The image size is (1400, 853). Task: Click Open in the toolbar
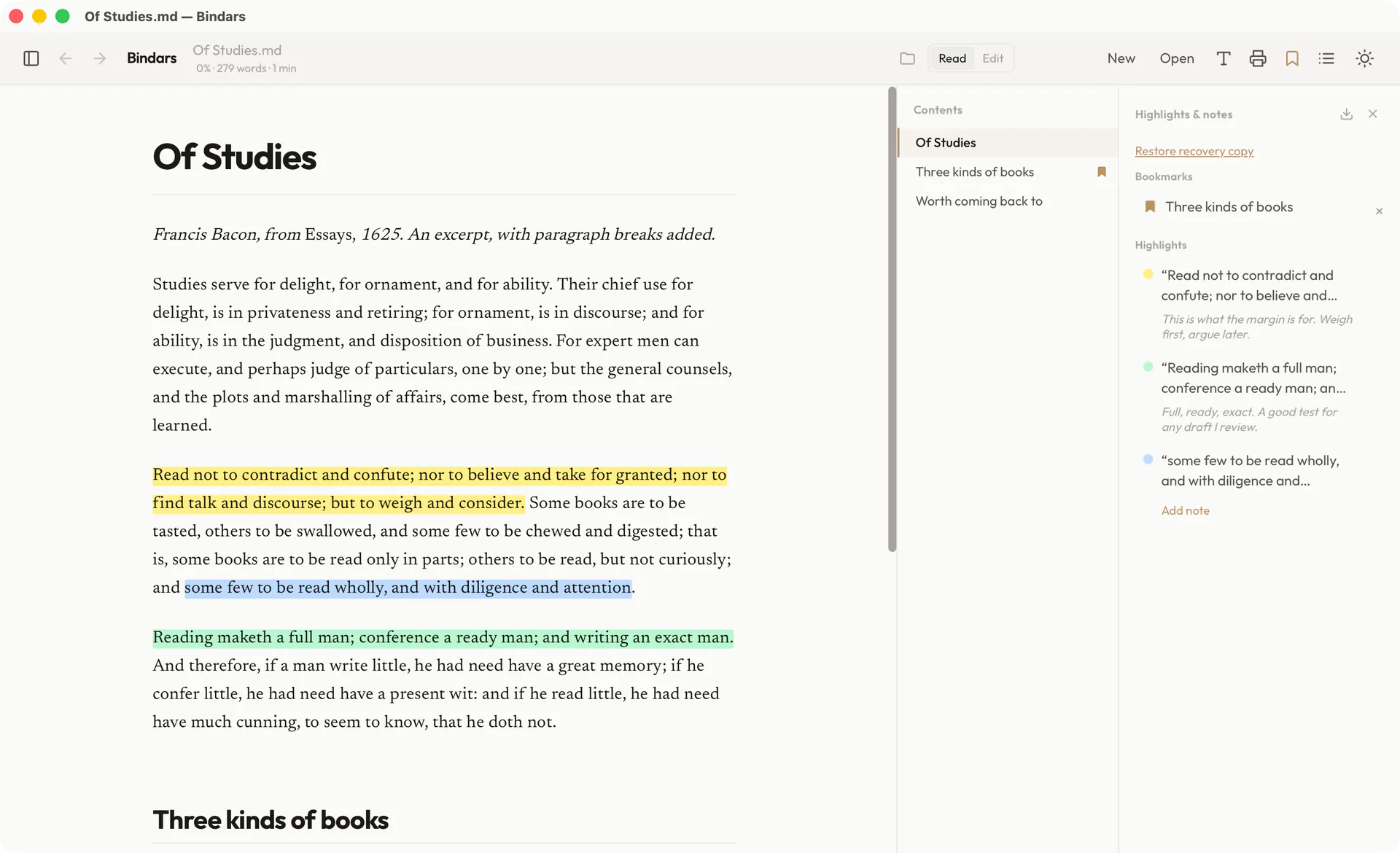pyautogui.click(x=1177, y=58)
